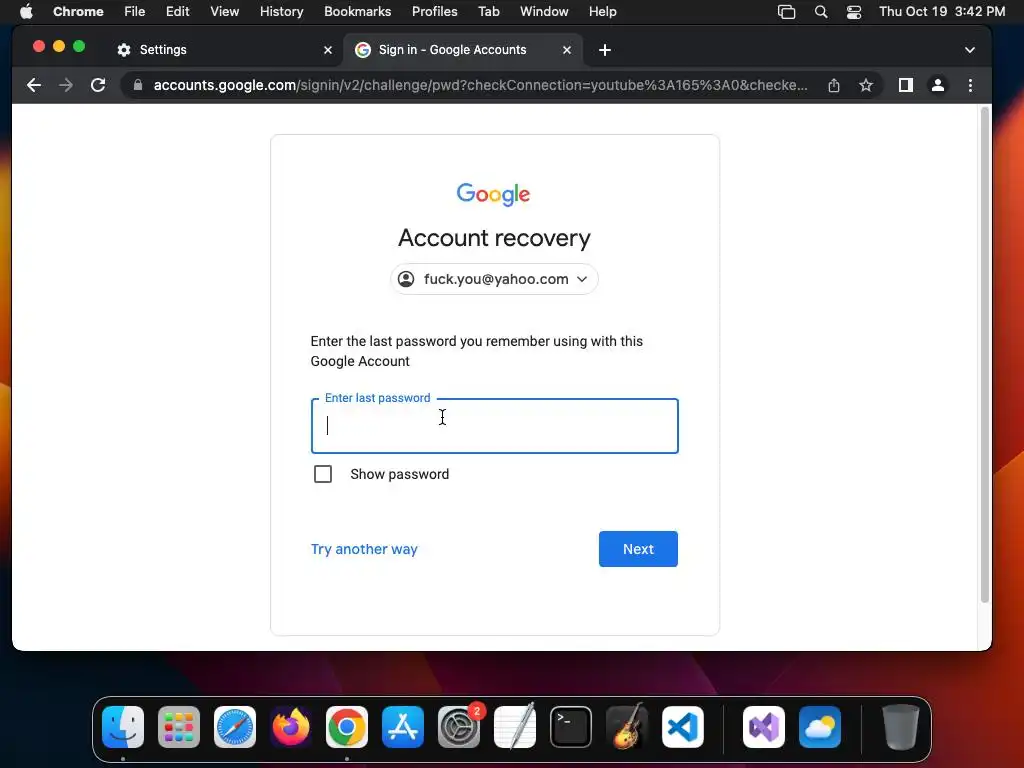Open the cloud app in the Dock

coord(820,727)
